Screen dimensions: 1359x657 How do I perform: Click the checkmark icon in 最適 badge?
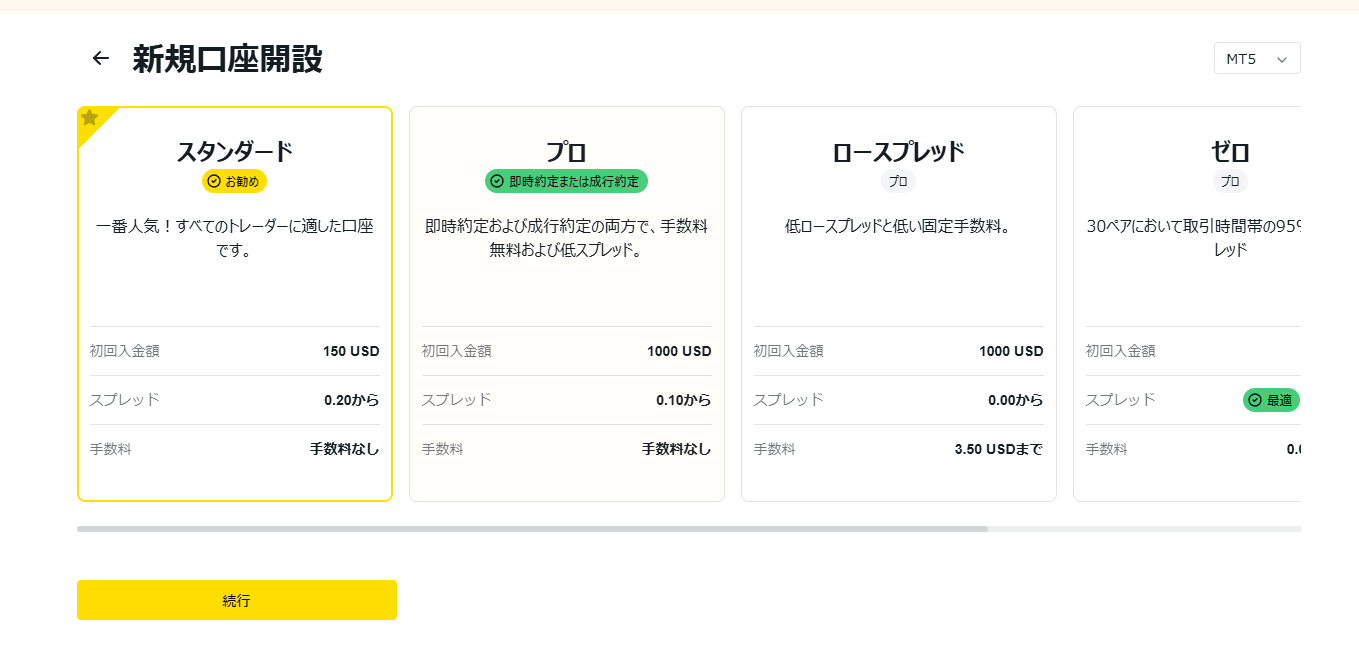1255,400
